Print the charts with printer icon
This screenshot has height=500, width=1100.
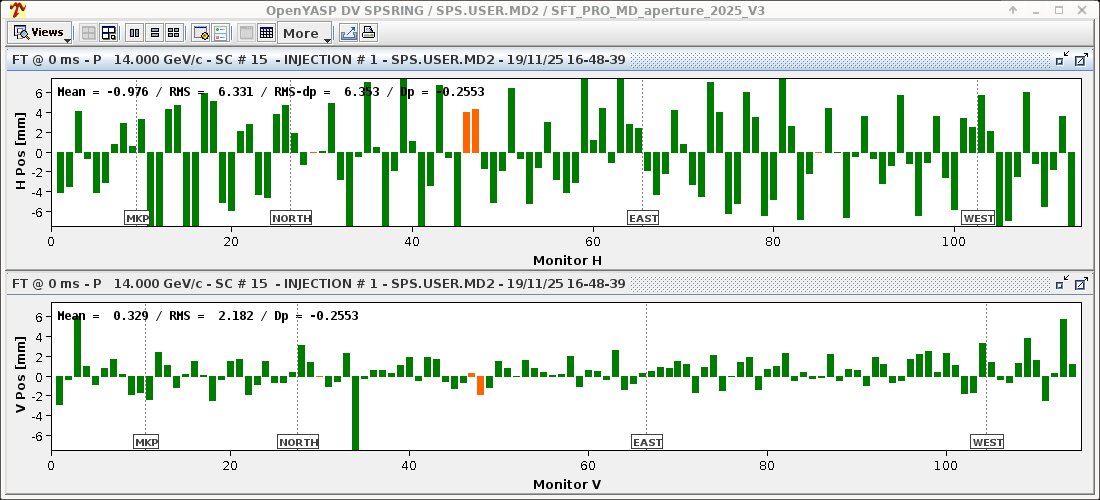(368, 33)
